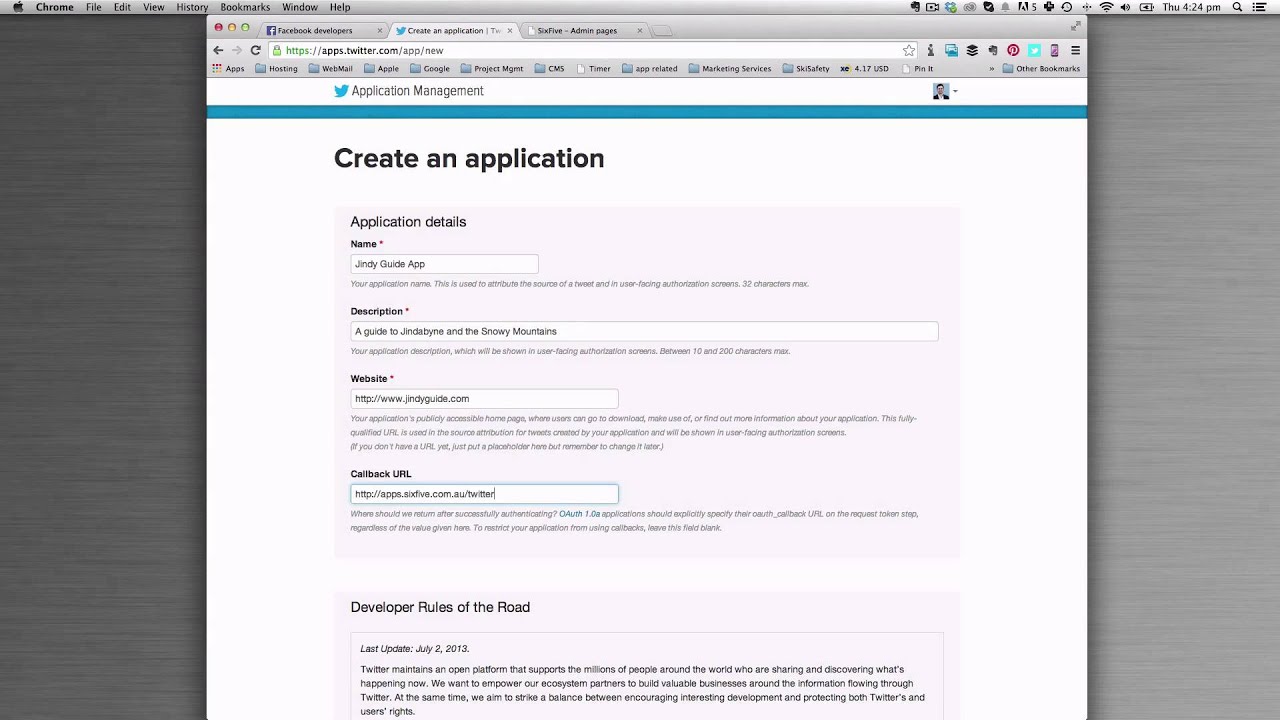Open the View menu

click(x=153, y=7)
